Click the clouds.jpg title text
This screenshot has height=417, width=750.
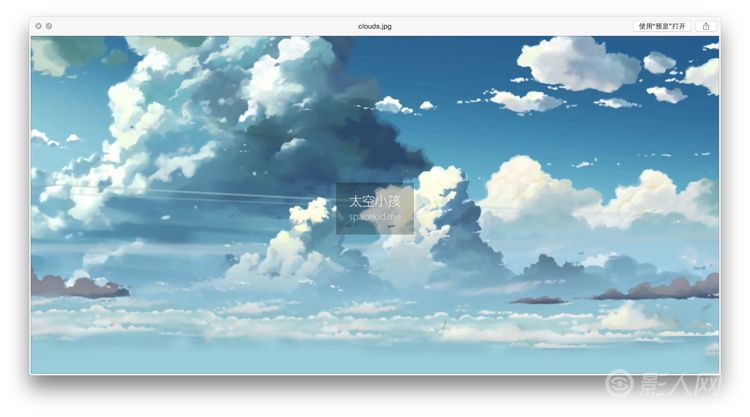[x=375, y=26]
